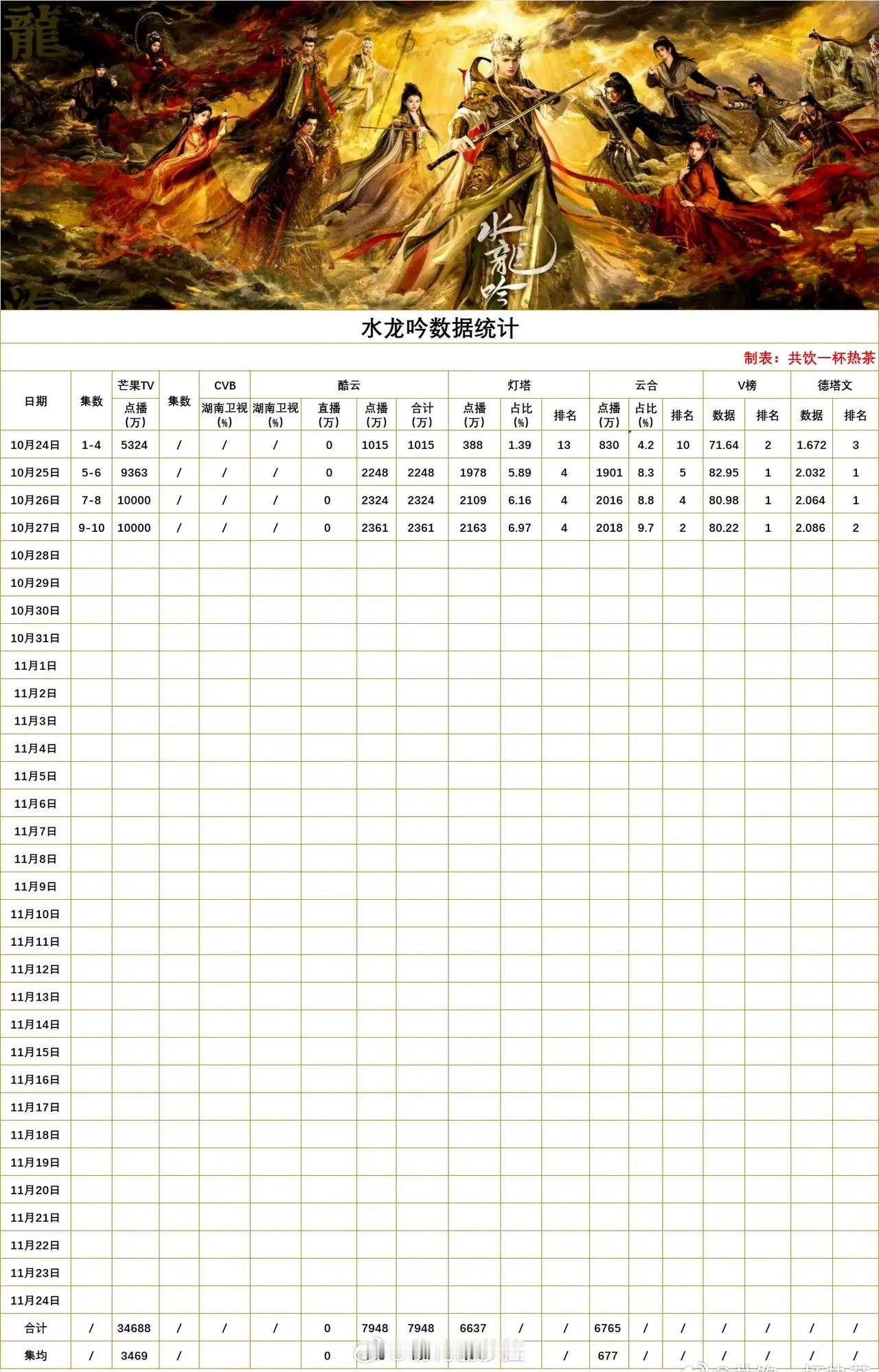Select the 酷云 group header

click(x=349, y=385)
